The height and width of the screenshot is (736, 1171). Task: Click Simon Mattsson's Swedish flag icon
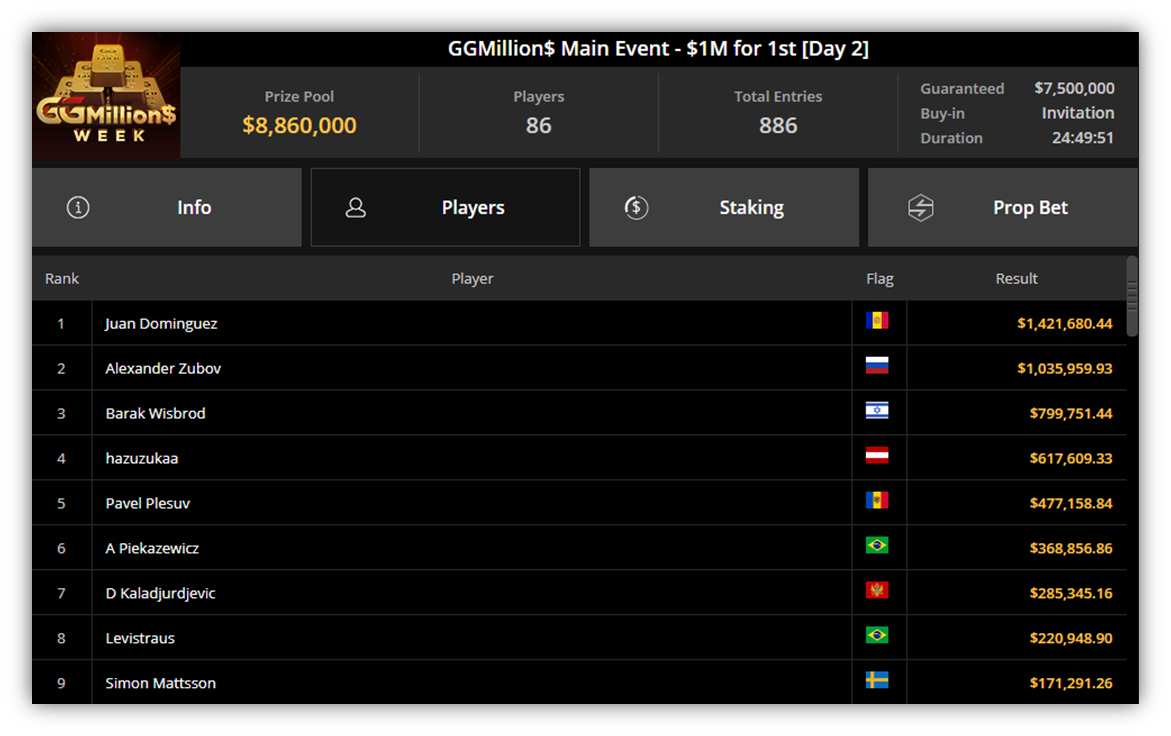(877, 680)
